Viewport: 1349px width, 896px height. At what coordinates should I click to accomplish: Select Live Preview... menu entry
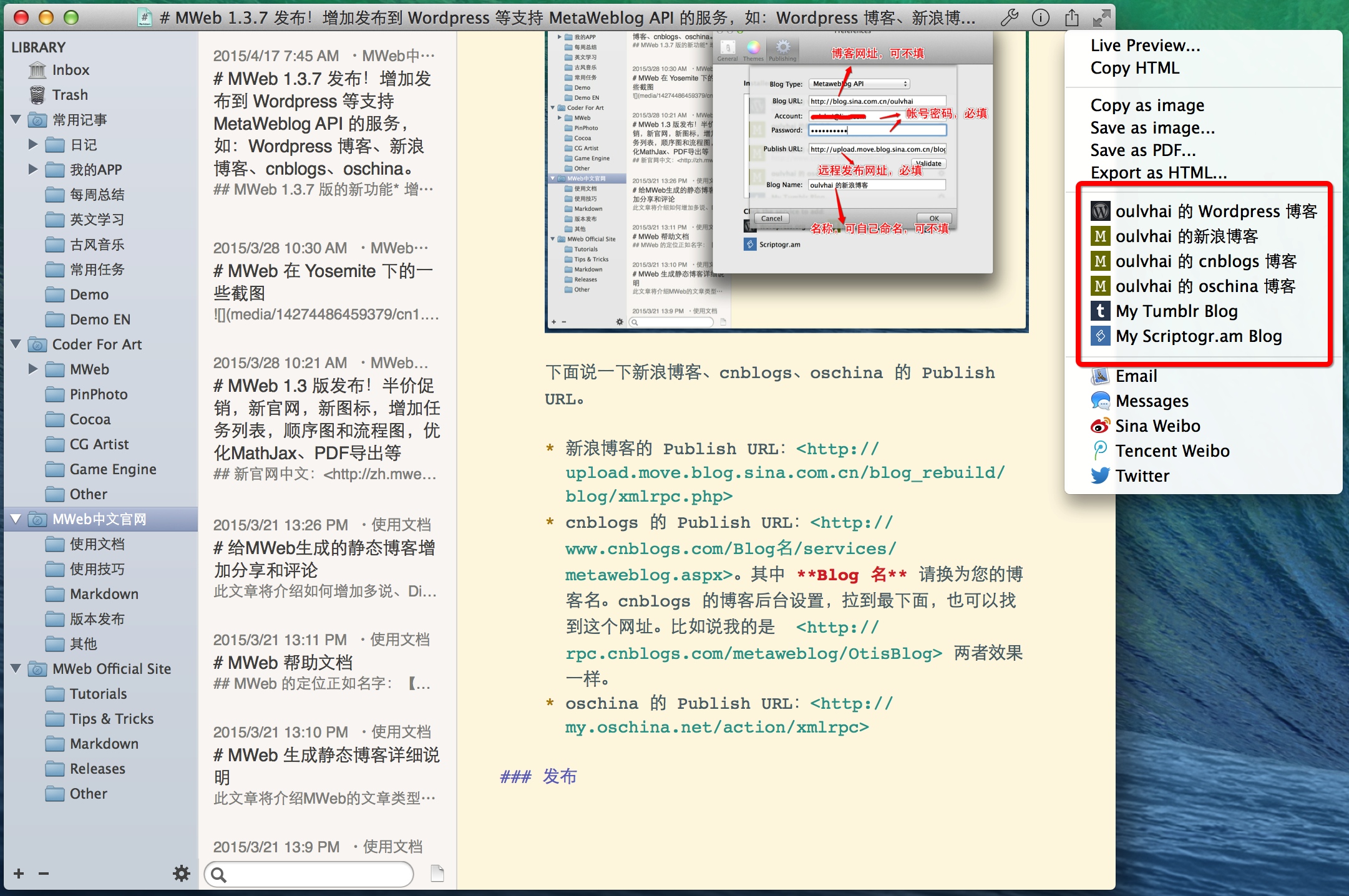pos(1145,46)
